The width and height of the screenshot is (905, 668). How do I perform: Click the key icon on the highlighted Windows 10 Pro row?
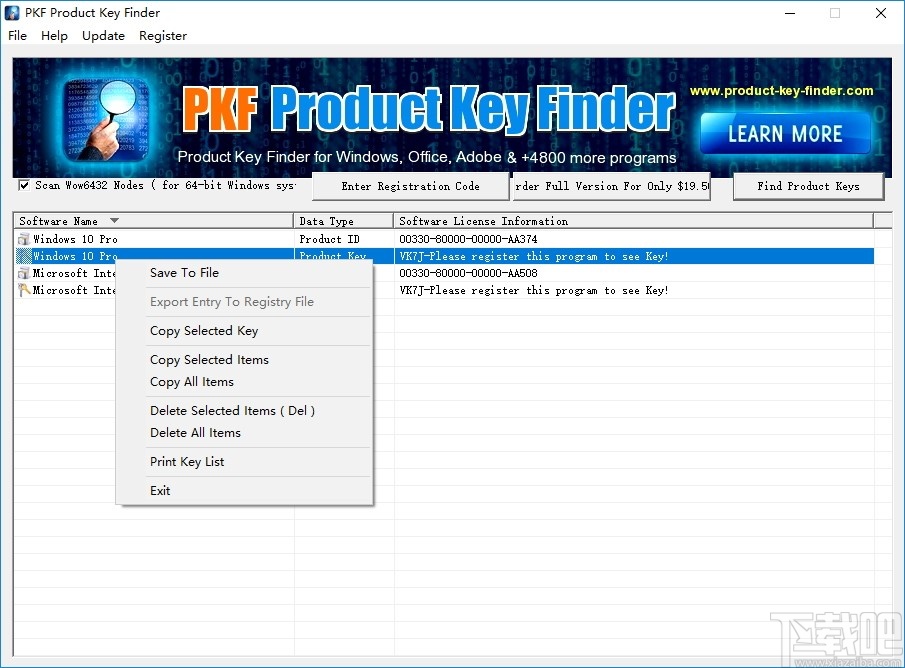pyautogui.click(x=23, y=256)
